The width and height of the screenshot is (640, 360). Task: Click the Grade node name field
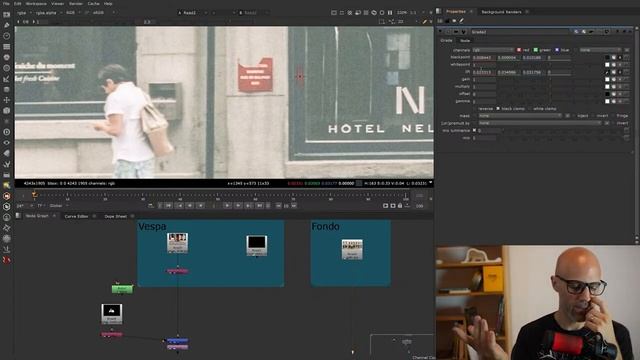point(520,31)
